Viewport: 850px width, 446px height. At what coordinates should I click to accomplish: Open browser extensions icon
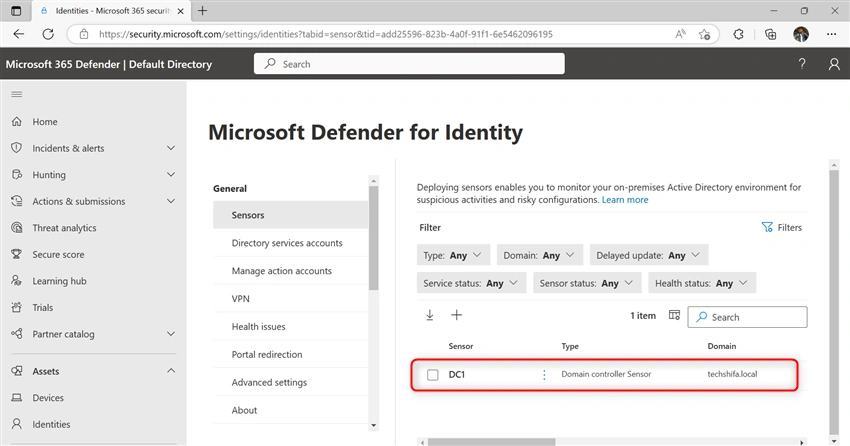click(x=738, y=34)
